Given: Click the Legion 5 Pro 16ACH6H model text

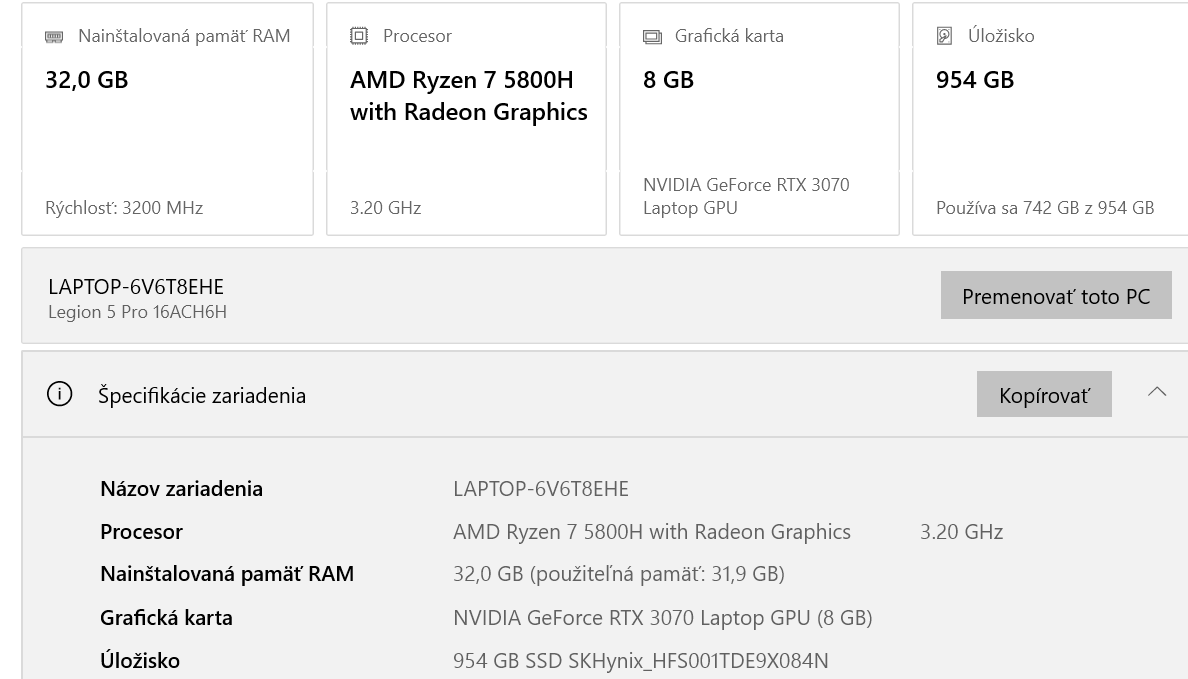Looking at the screenshot, I should [137, 312].
